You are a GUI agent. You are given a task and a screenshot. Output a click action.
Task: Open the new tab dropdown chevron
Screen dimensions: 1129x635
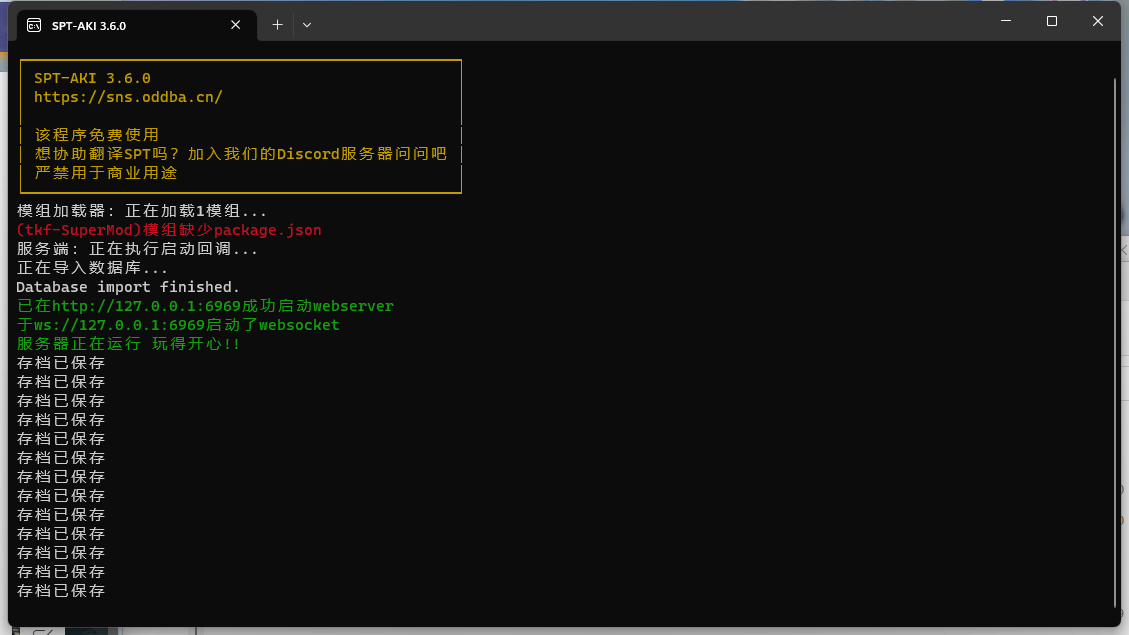307,25
